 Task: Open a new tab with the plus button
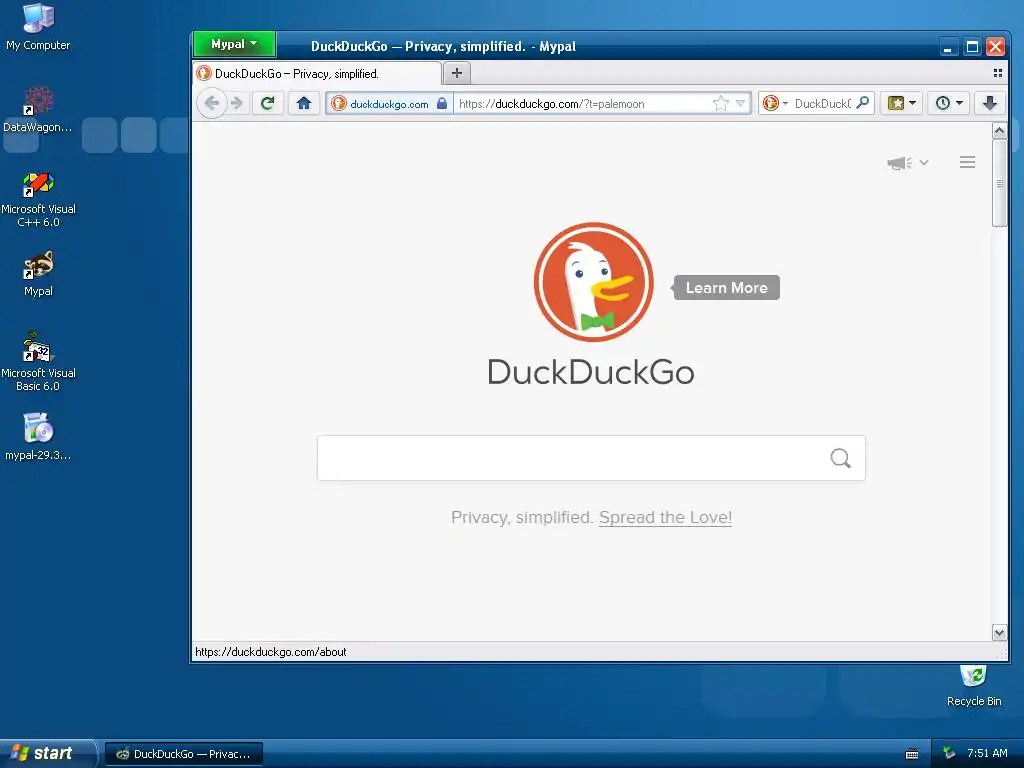456,73
